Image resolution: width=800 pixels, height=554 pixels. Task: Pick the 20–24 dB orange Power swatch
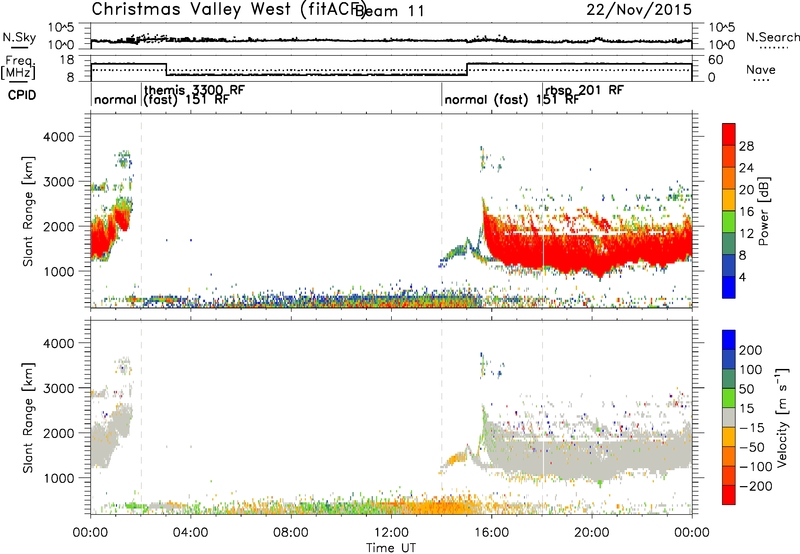click(729, 178)
